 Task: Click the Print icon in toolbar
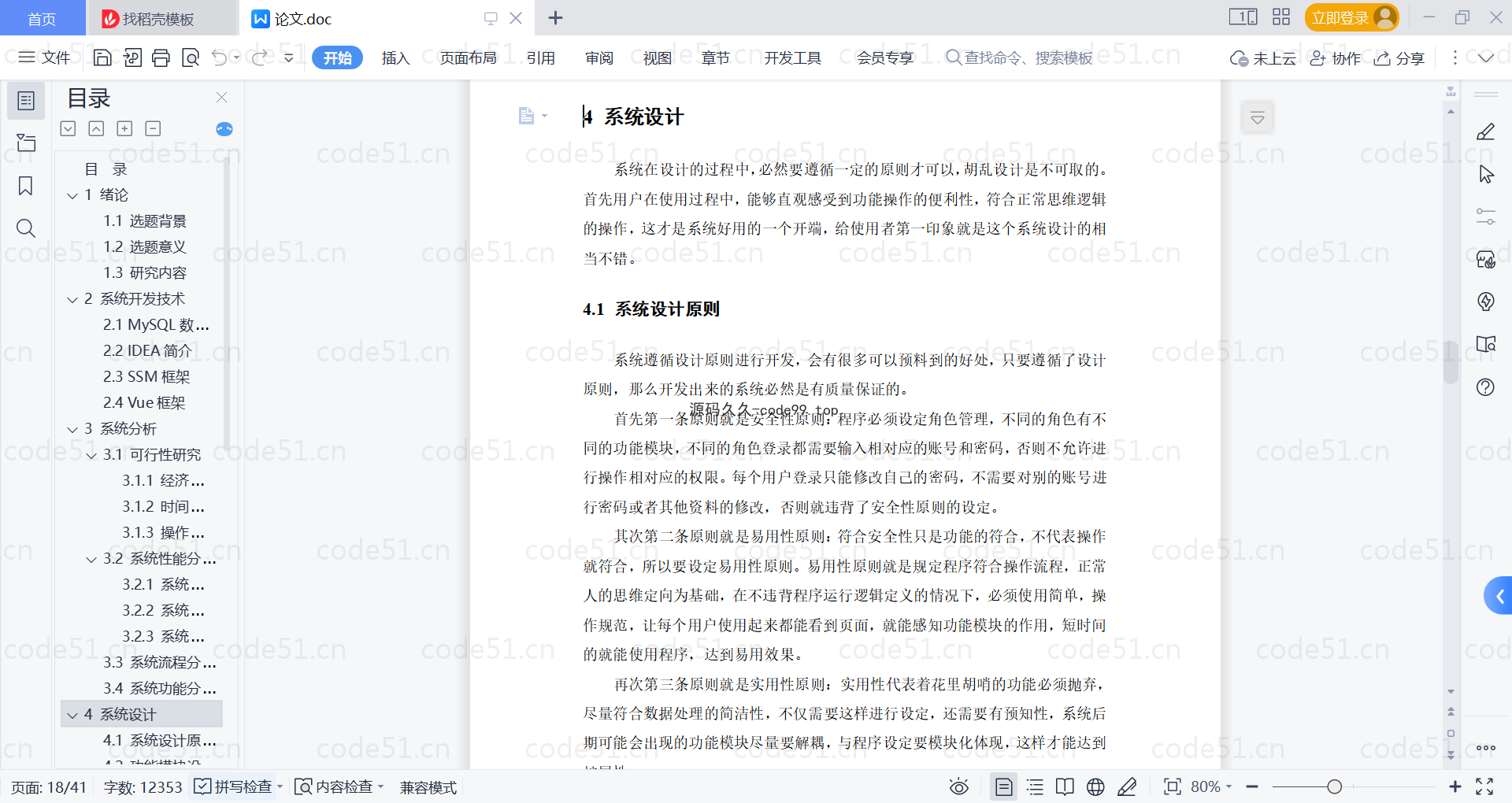[161, 57]
